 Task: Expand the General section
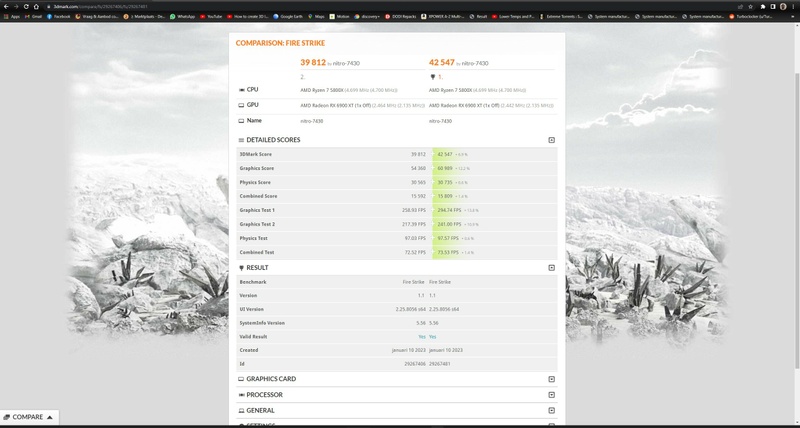pyautogui.click(x=551, y=410)
